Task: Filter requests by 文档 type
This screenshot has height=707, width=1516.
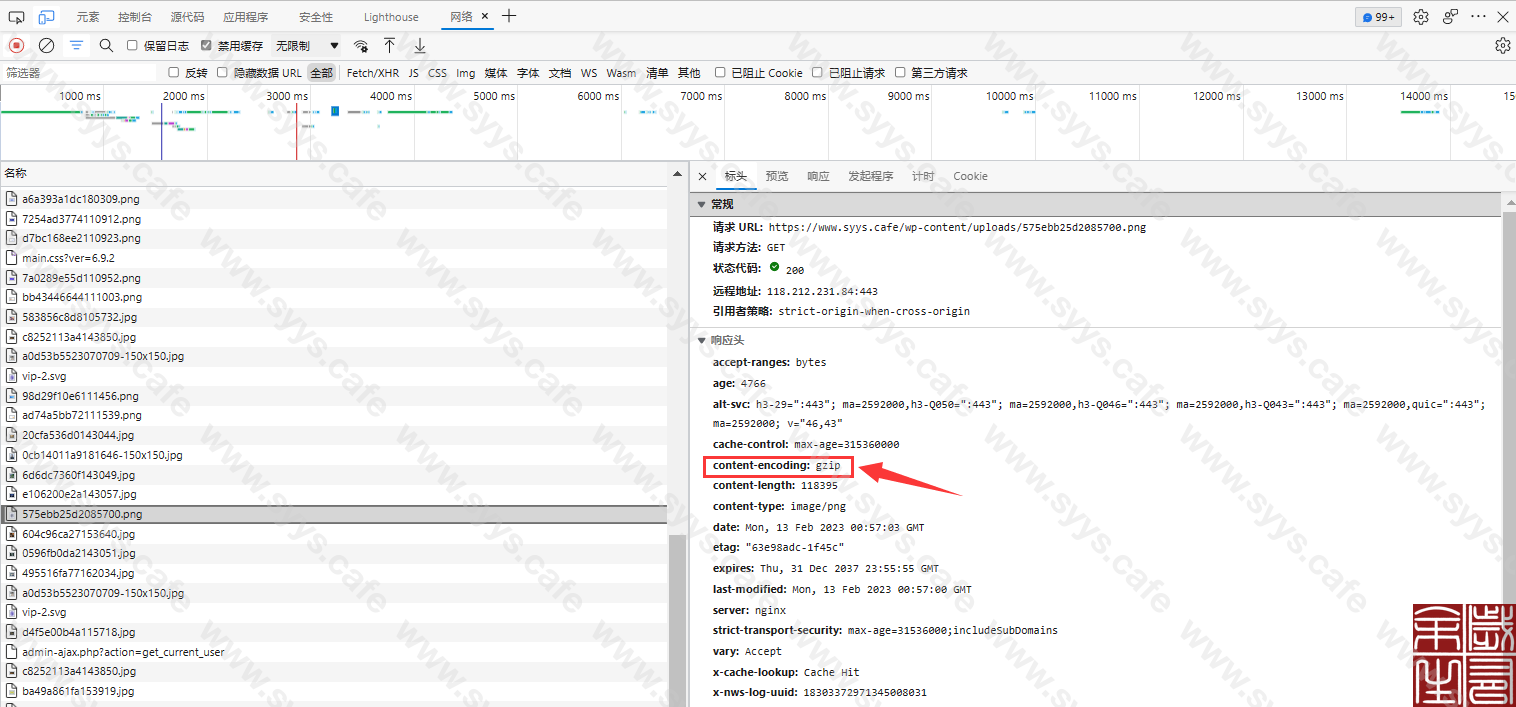Action: [560, 73]
